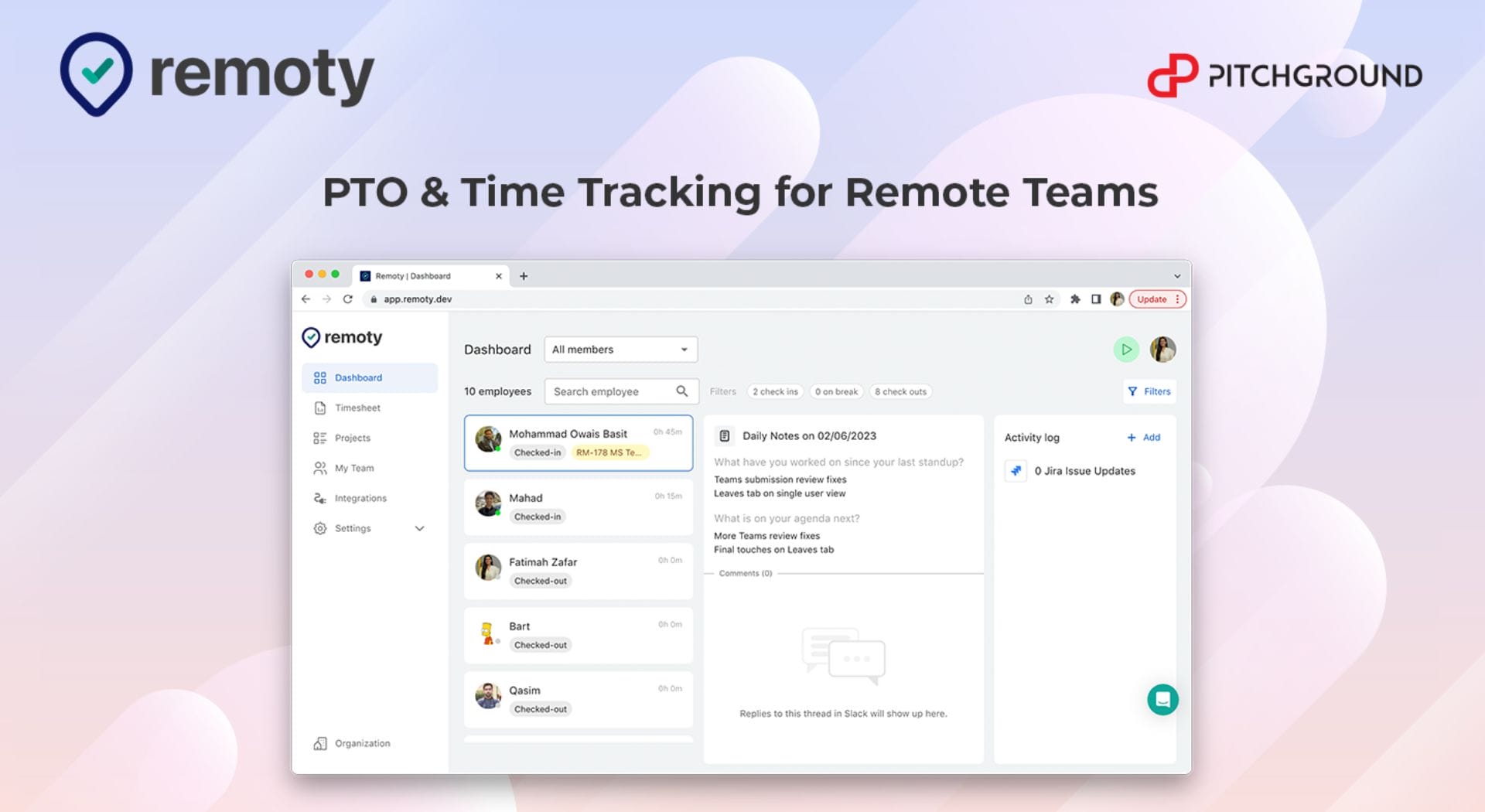The image size is (1485, 812).
Task: Open the green chat support widget
Action: coord(1162,700)
